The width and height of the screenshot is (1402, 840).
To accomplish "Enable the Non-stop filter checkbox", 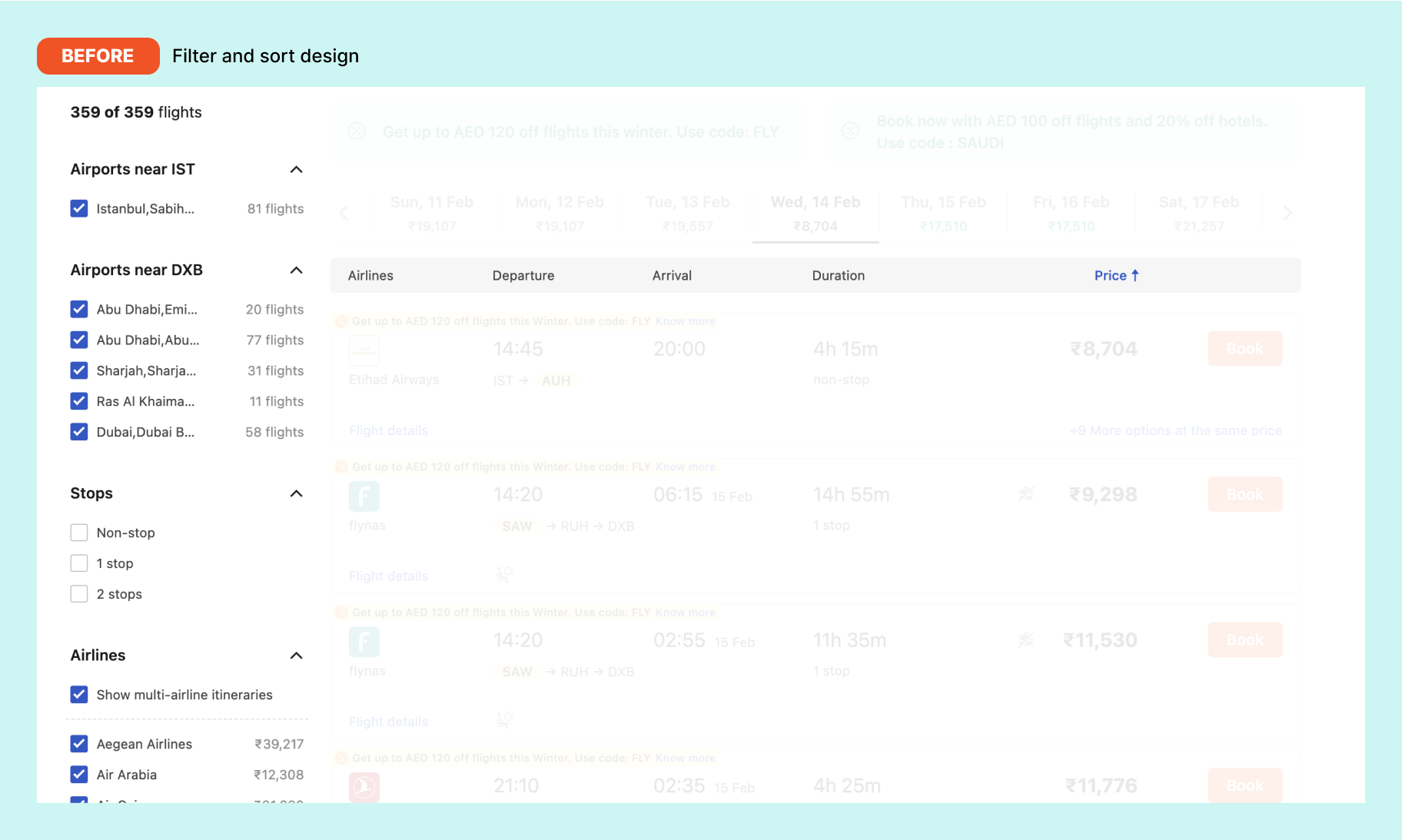I will coord(79,533).
